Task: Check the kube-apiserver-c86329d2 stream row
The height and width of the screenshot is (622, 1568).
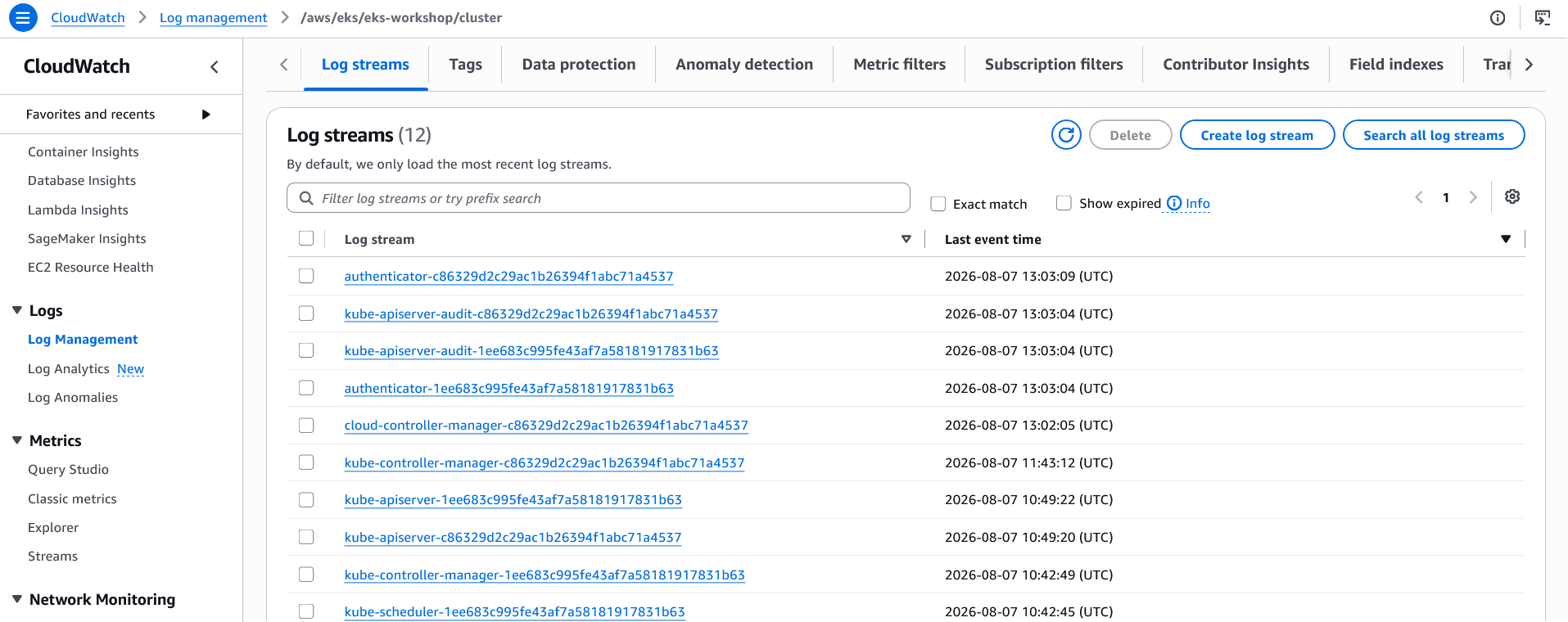Action: (306, 537)
